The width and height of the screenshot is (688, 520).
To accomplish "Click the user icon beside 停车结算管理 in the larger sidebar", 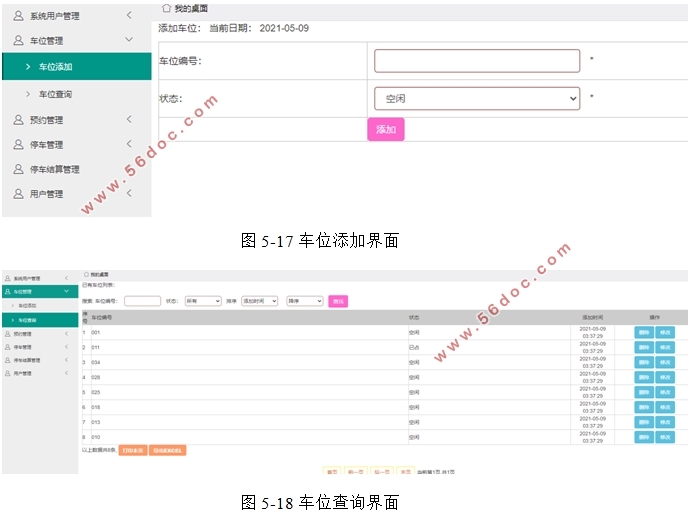I will (x=18, y=169).
